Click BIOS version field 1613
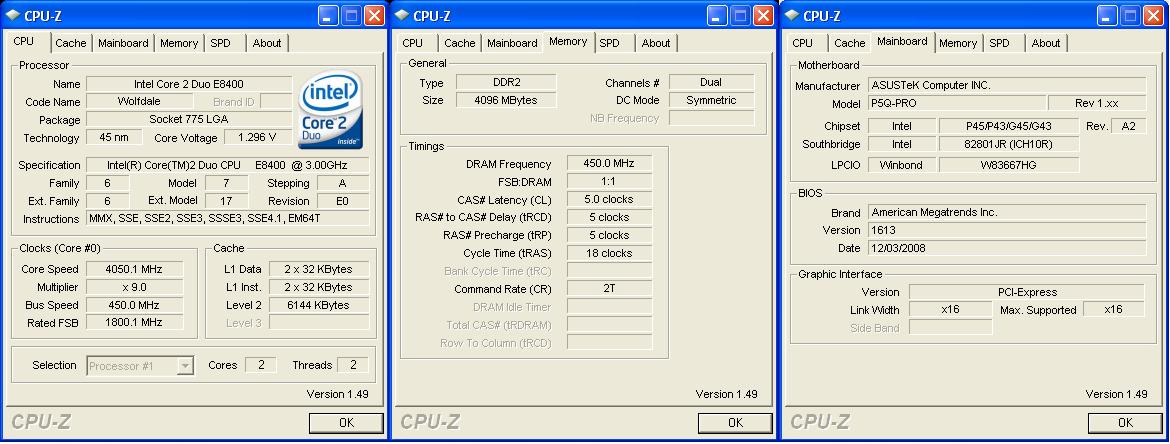Screen dimensions: 1170x444 (x=1007, y=230)
